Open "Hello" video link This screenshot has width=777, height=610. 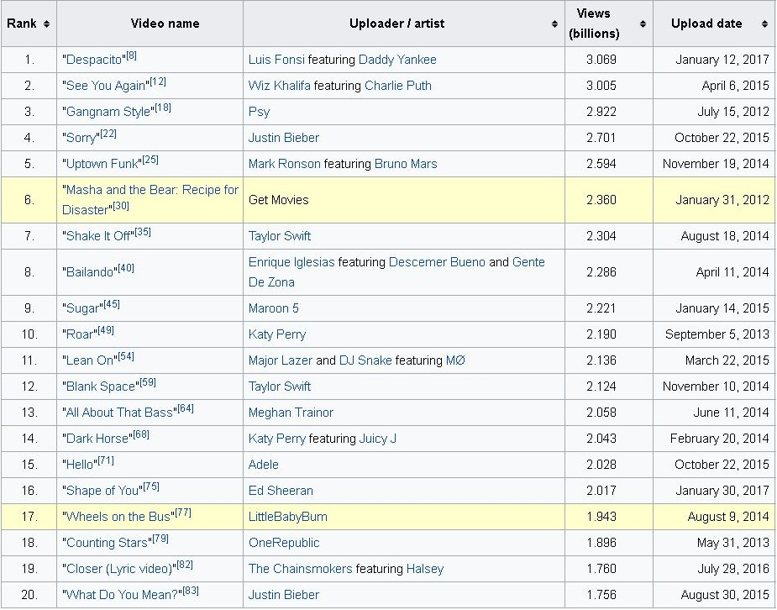(80, 465)
